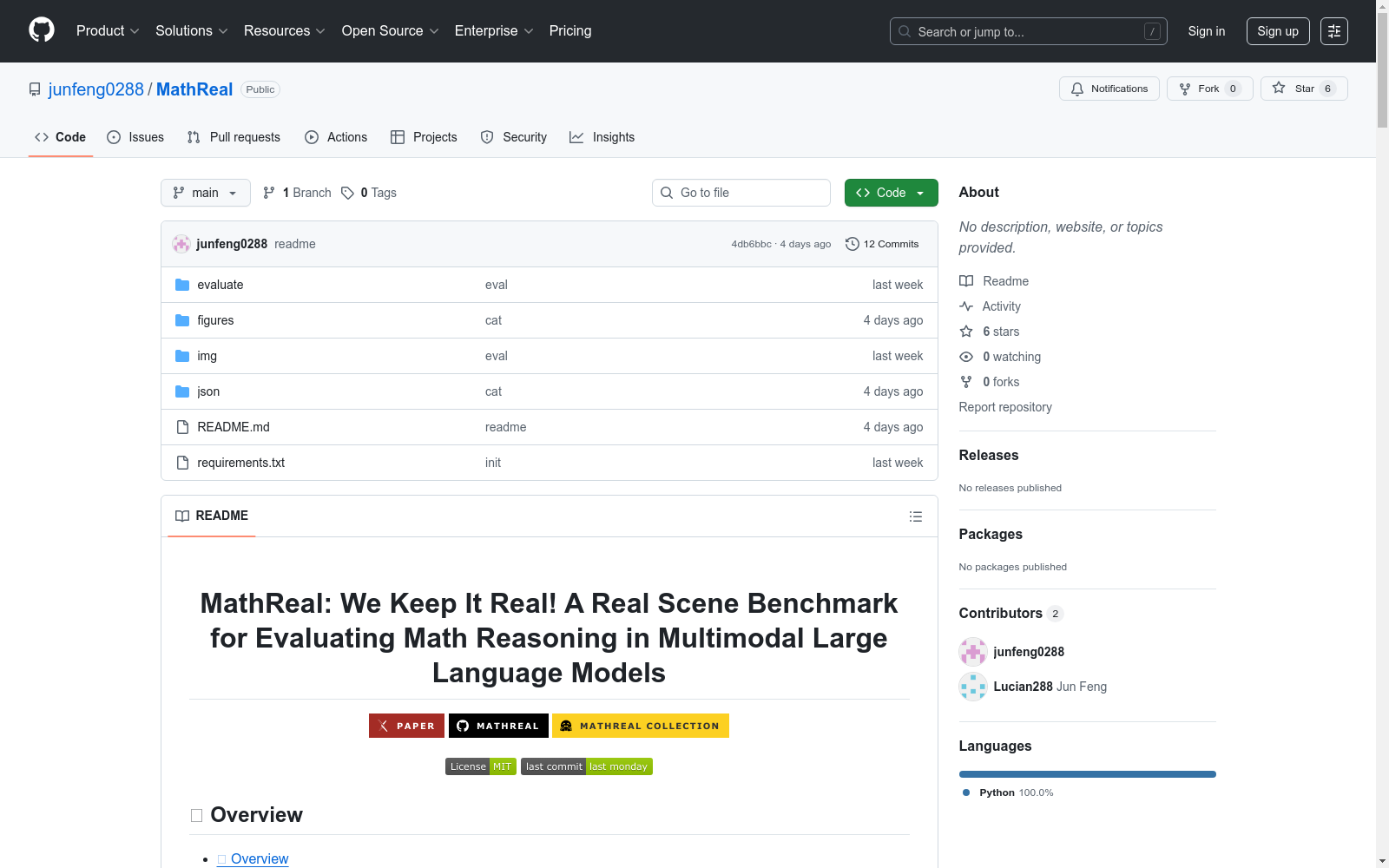This screenshot has height=868, width=1389.
Task: Click the README tab header
Action: 212,516
